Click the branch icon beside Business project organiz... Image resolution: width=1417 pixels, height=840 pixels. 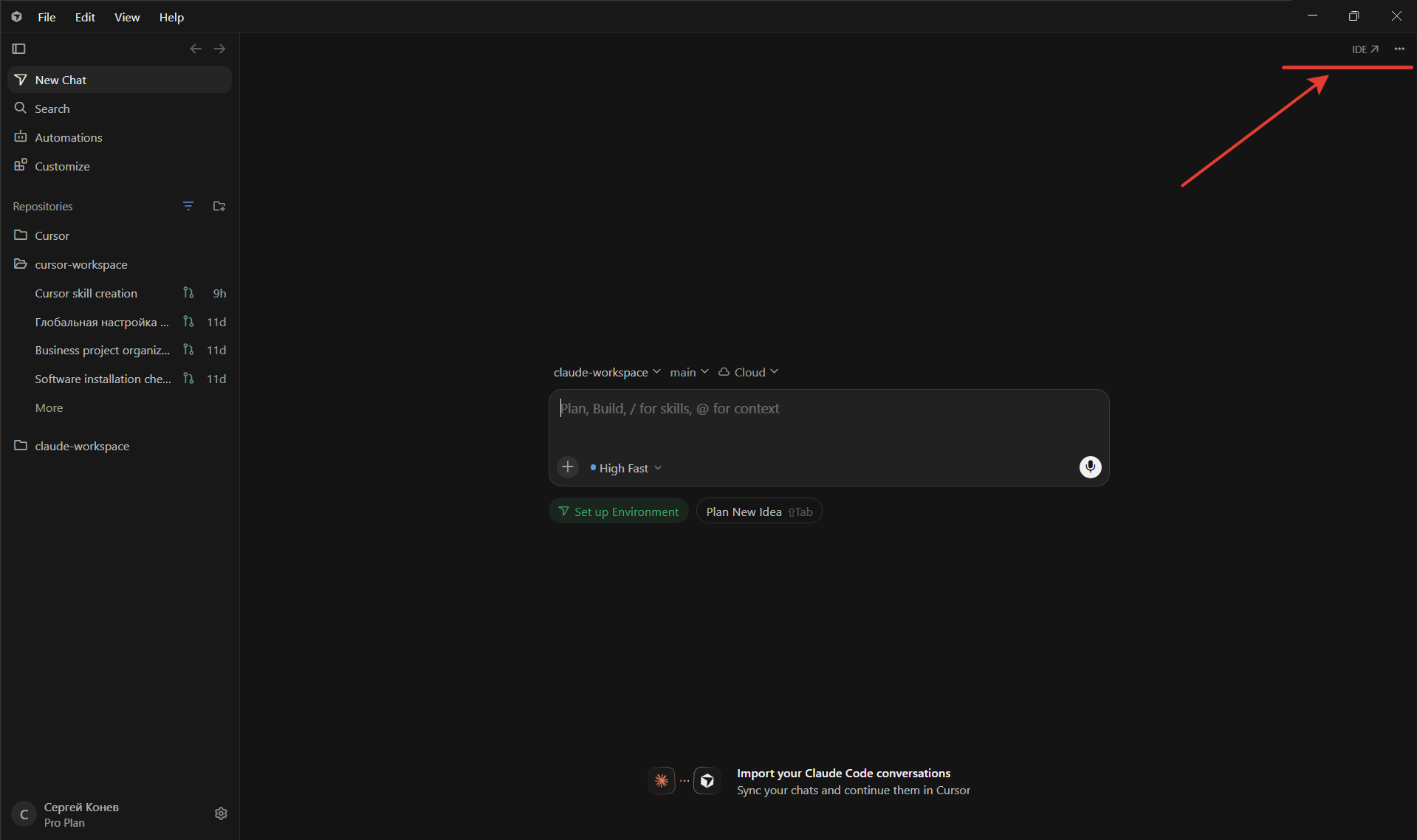pyautogui.click(x=188, y=350)
